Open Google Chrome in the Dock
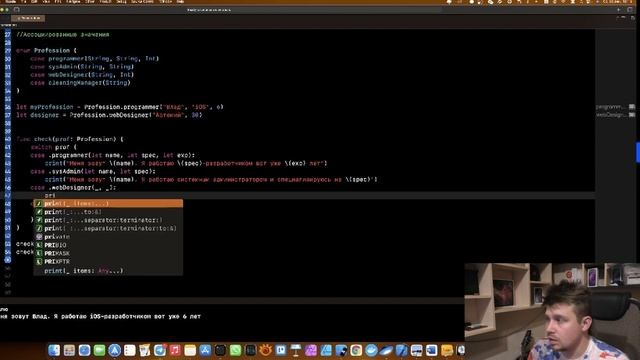Image resolution: width=640 pixels, height=360 pixels. click(356, 350)
